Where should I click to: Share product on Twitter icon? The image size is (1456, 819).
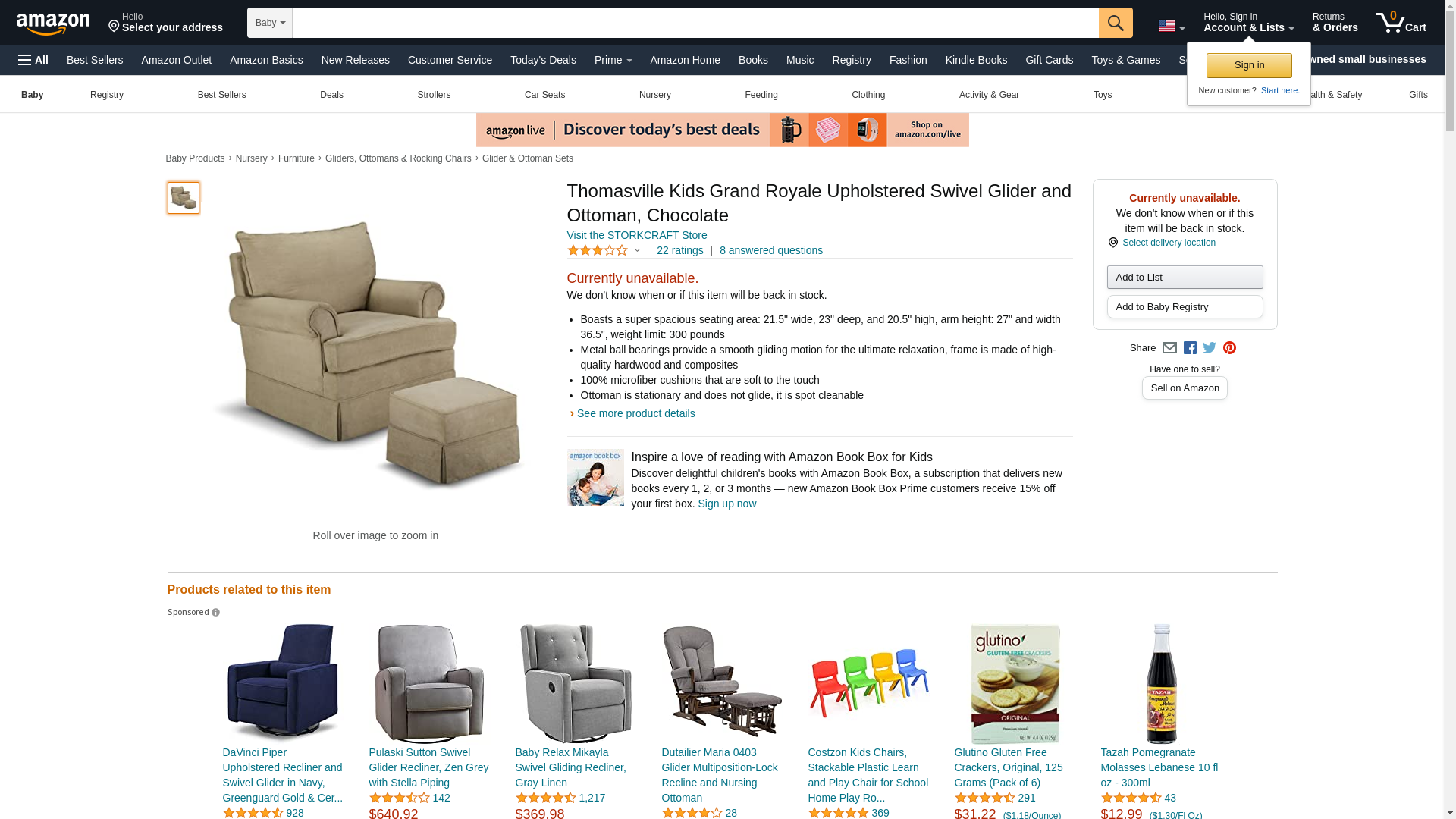pyautogui.click(x=1210, y=348)
